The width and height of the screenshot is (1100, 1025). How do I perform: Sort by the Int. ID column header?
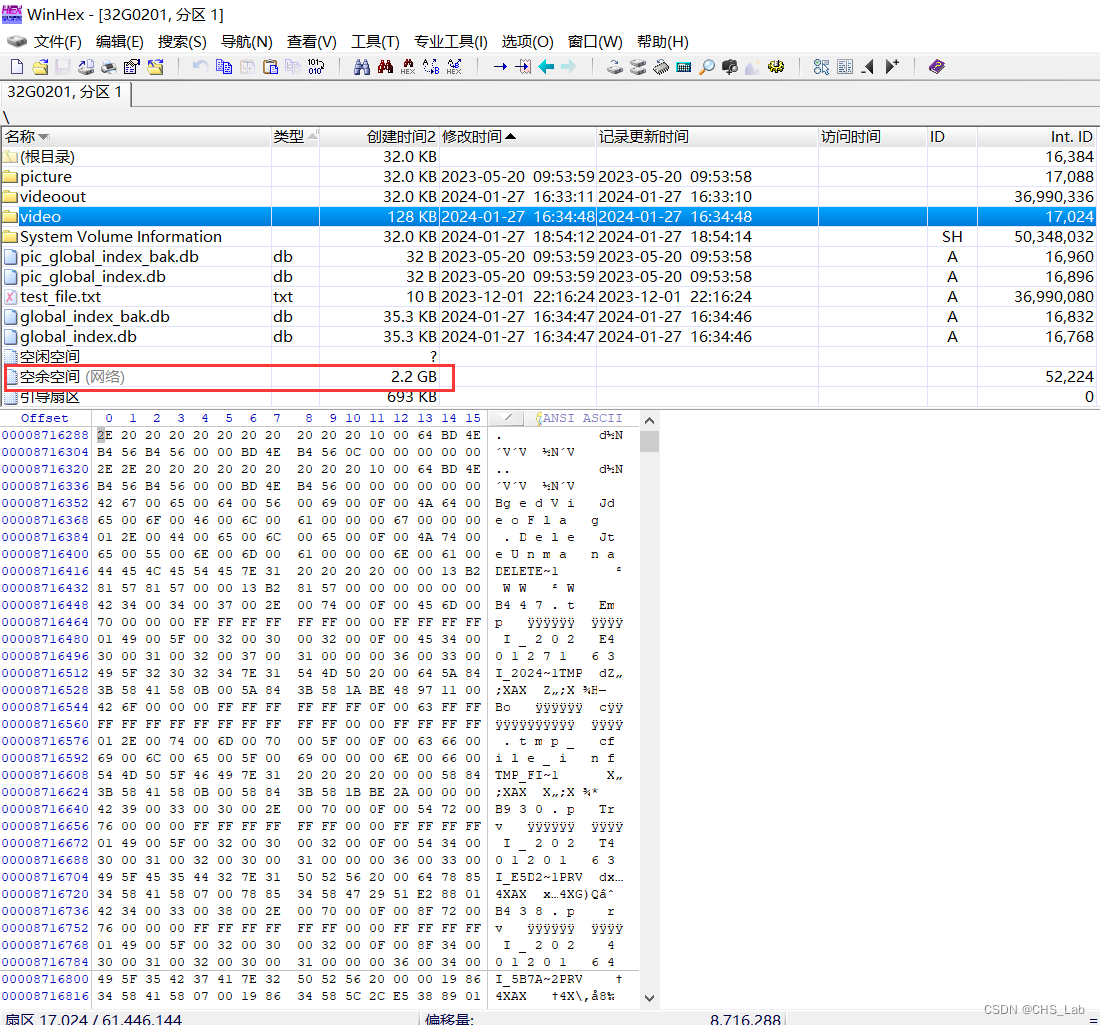pos(1037,137)
